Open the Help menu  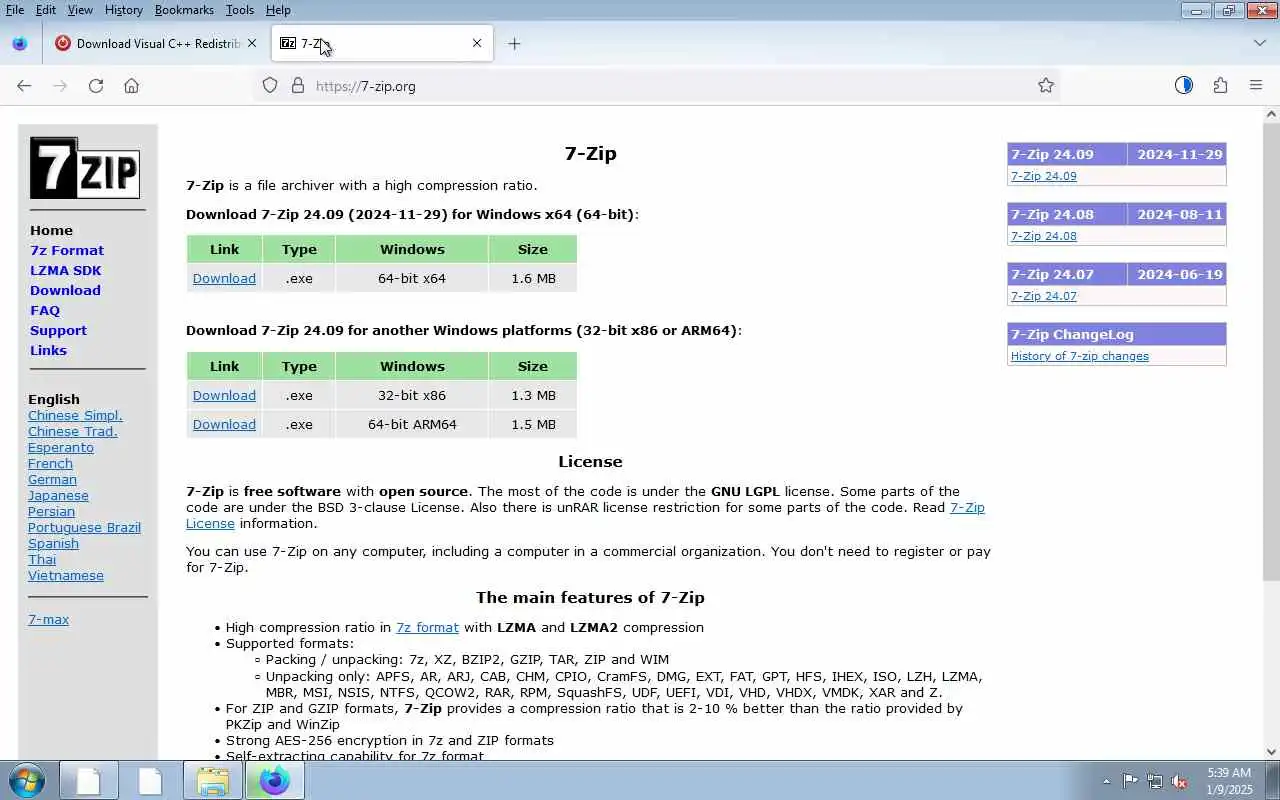tap(278, 10)
